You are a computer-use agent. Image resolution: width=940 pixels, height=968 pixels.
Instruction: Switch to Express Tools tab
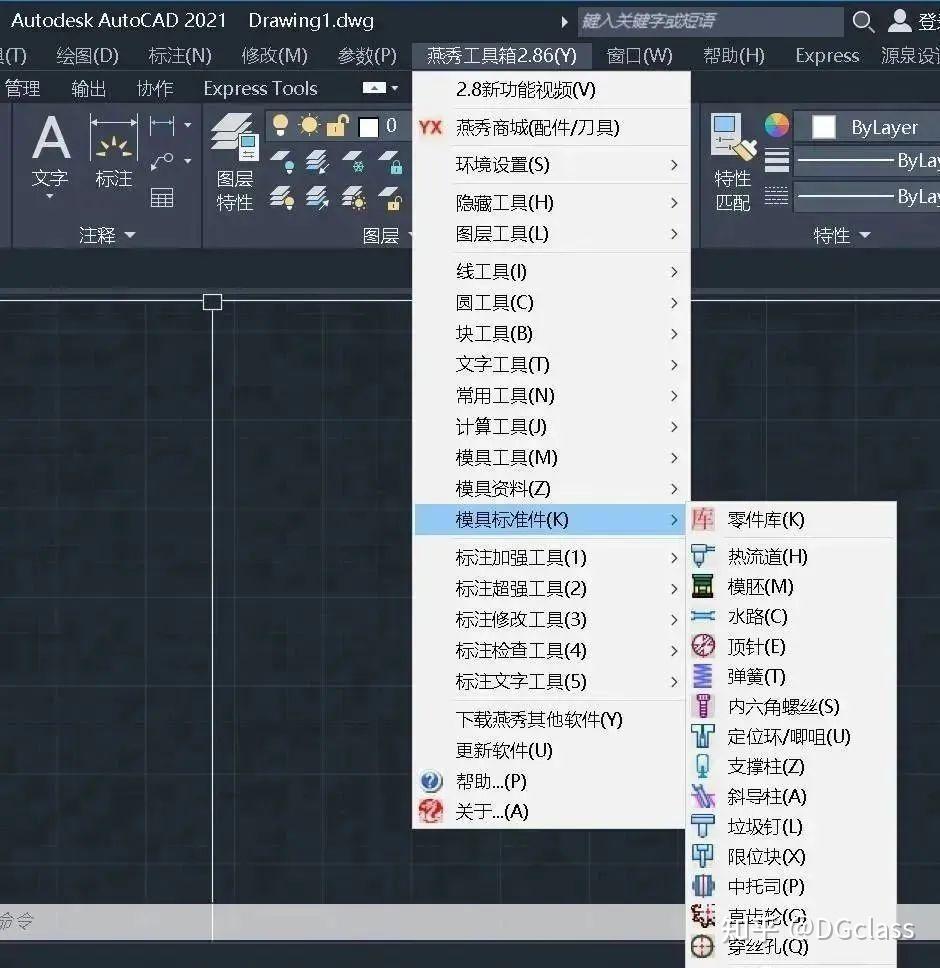point(260,88)
